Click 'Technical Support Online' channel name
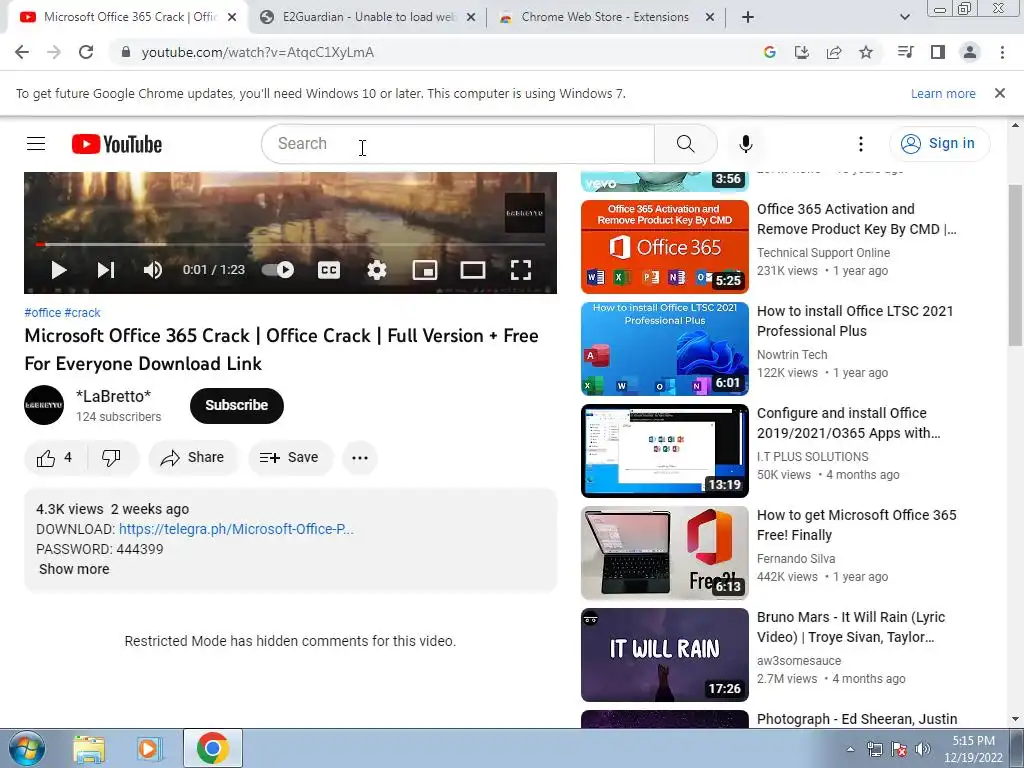Screen dimensions: 1024x768 [x=824, y=253]
